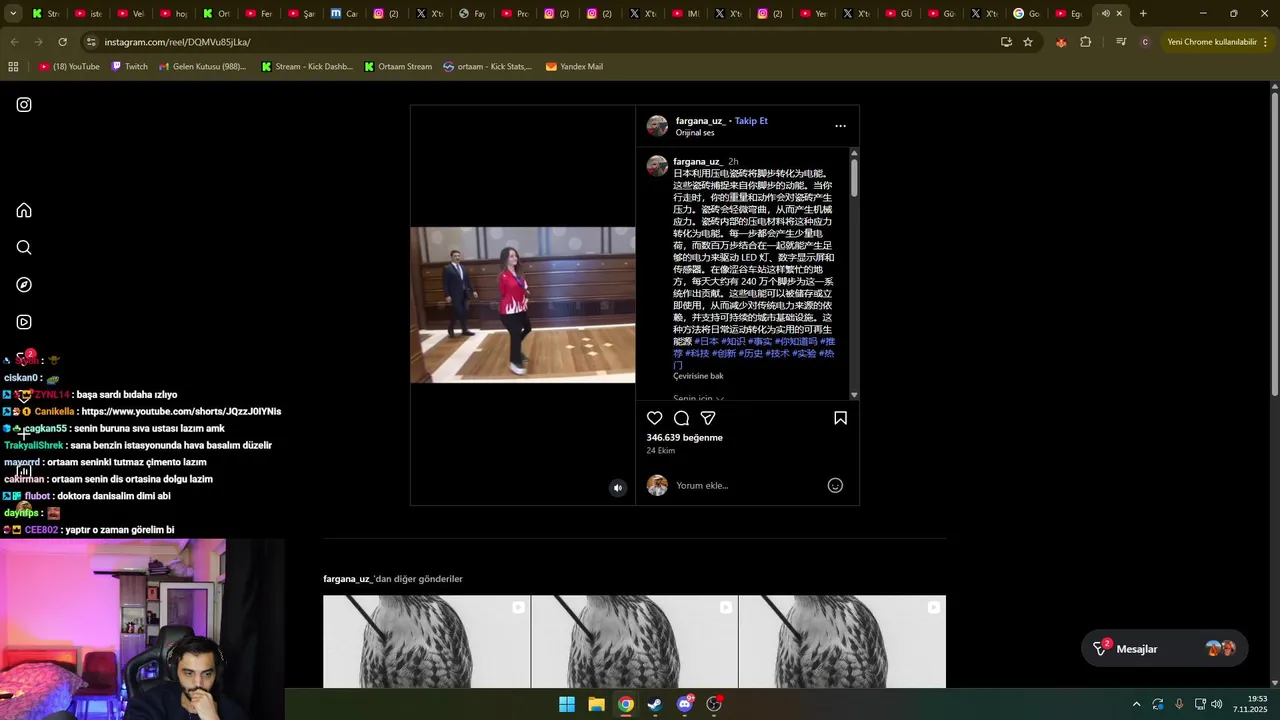Image resolution: width=1280 pixels, height=720 pixels.
Task: Open Steam from taskbar
Action: tap(655, 704)
